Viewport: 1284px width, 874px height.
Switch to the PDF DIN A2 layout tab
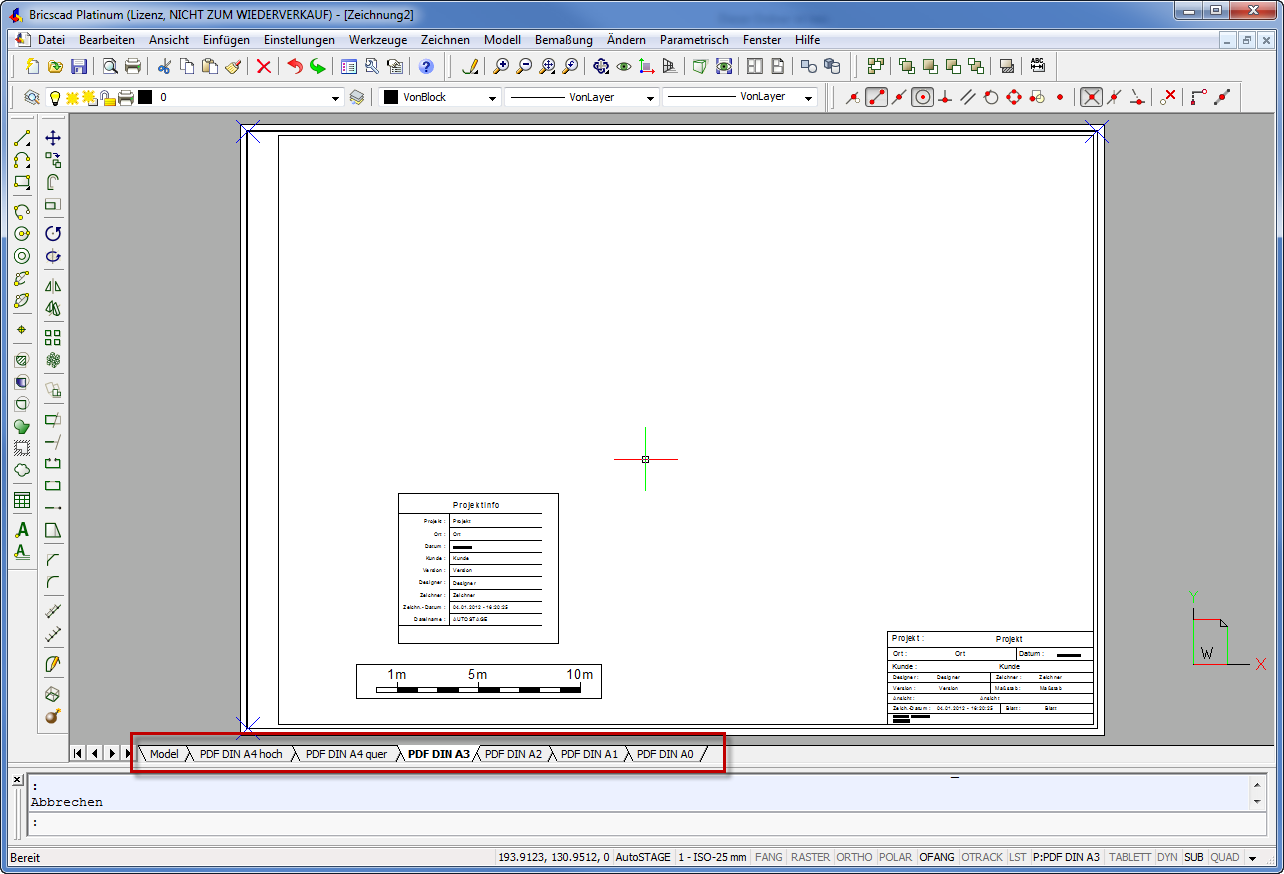coord(513,754)
